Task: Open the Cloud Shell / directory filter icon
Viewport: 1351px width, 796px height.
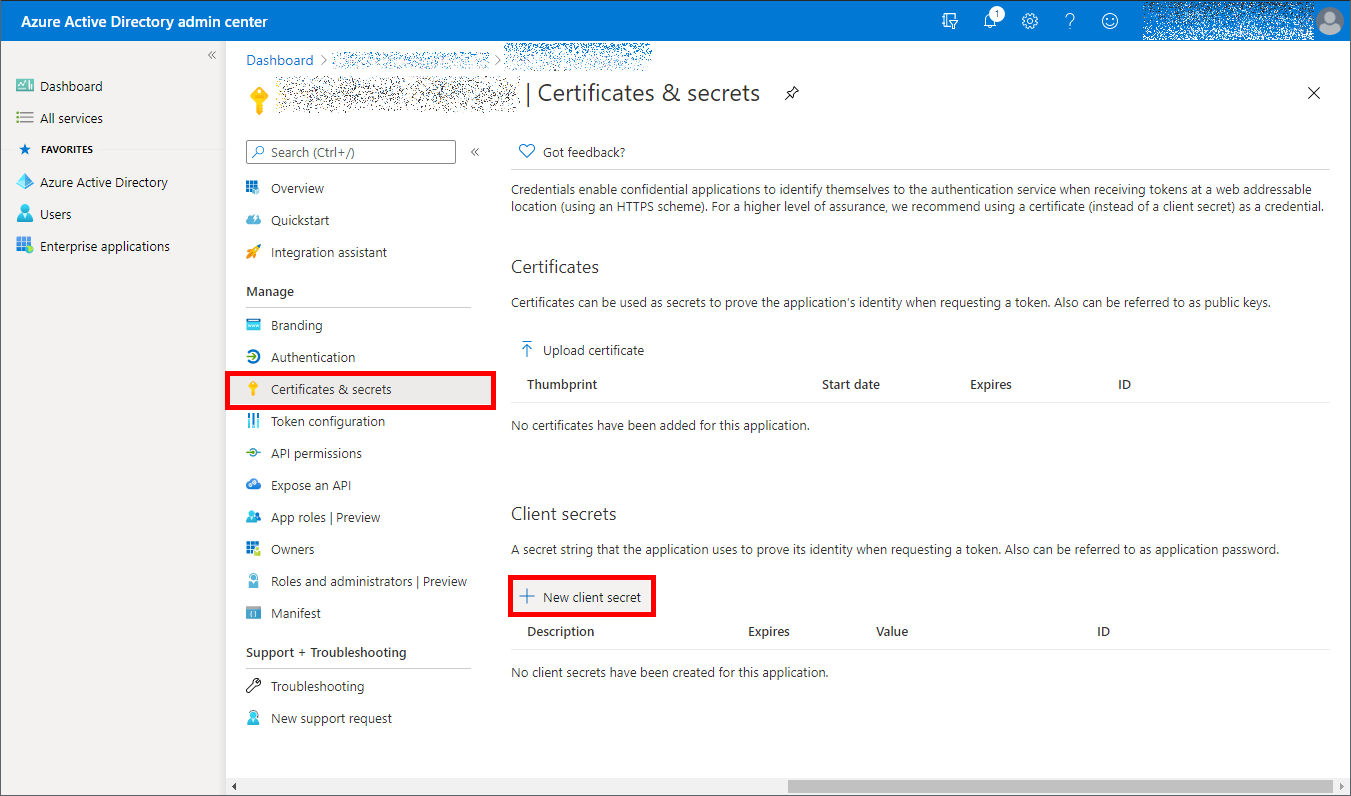Action: [950, 21]
